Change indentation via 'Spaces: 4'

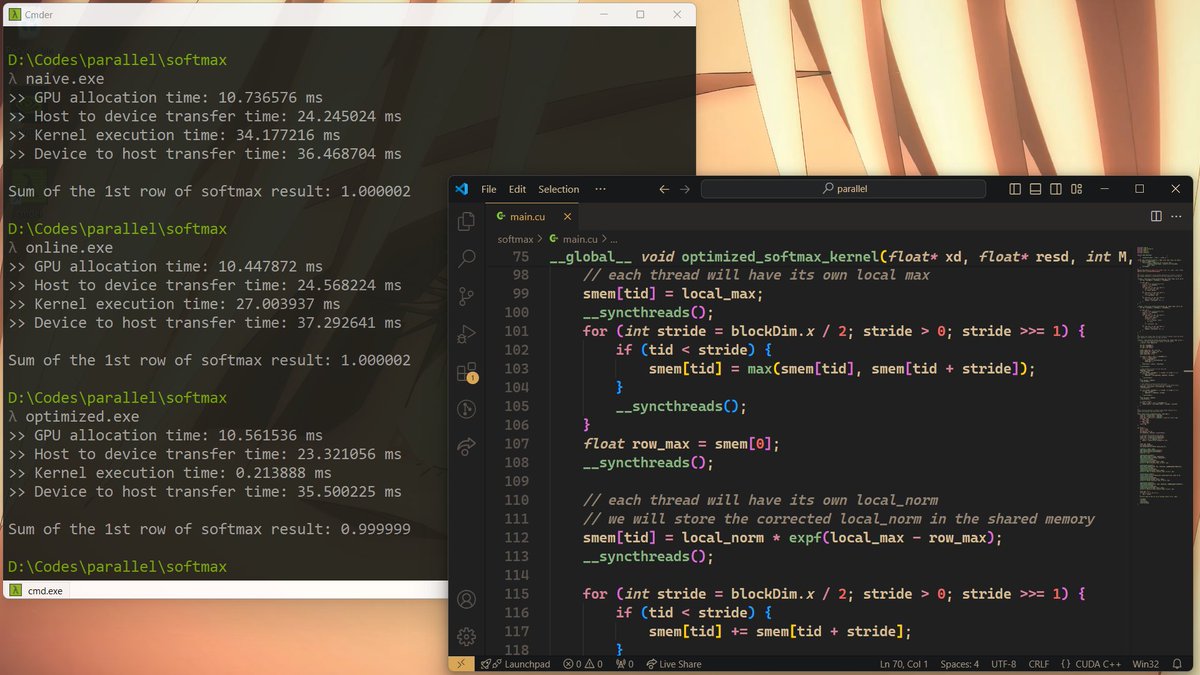[960, 664]
